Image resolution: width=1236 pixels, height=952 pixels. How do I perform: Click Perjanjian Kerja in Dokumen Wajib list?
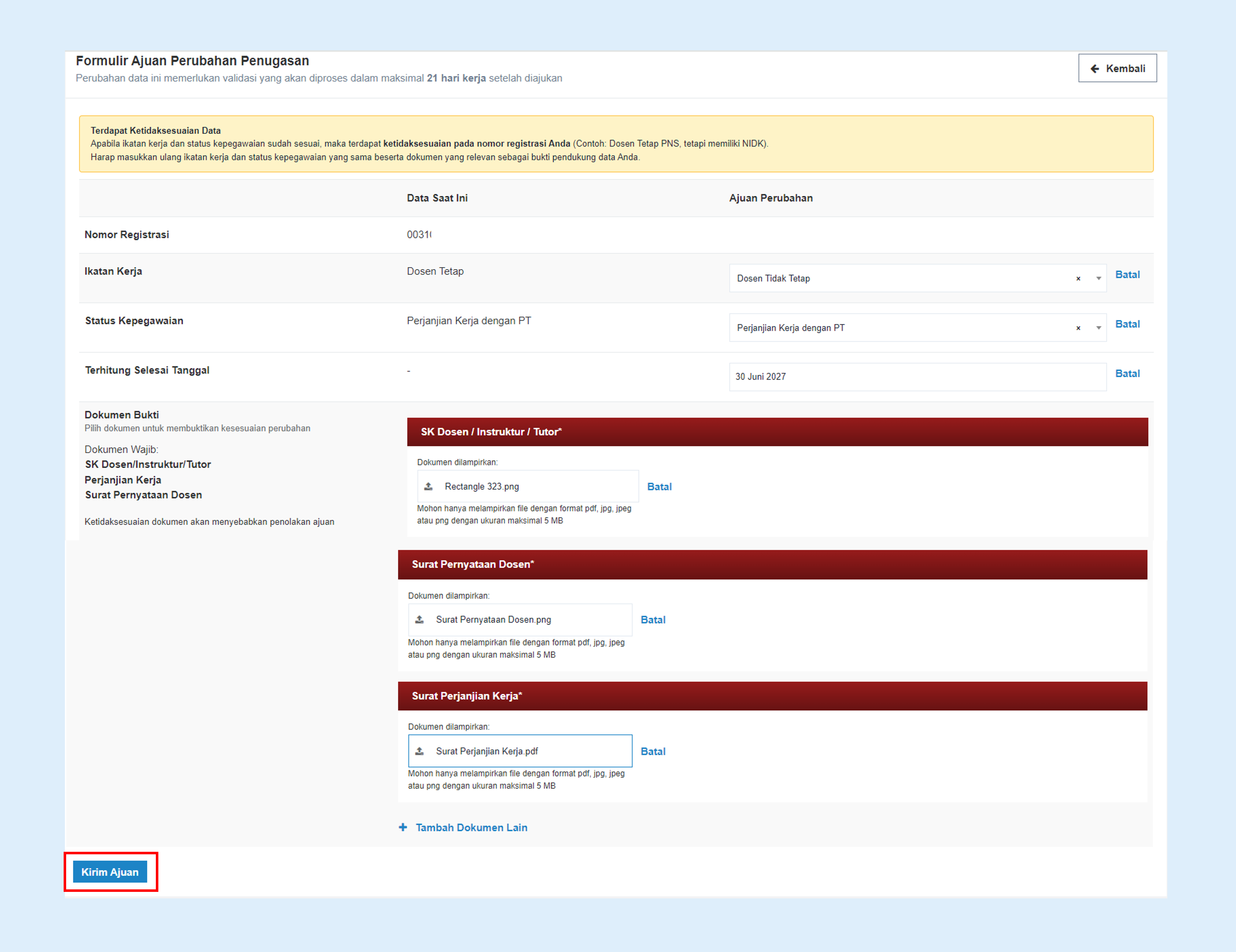[123, 480]
